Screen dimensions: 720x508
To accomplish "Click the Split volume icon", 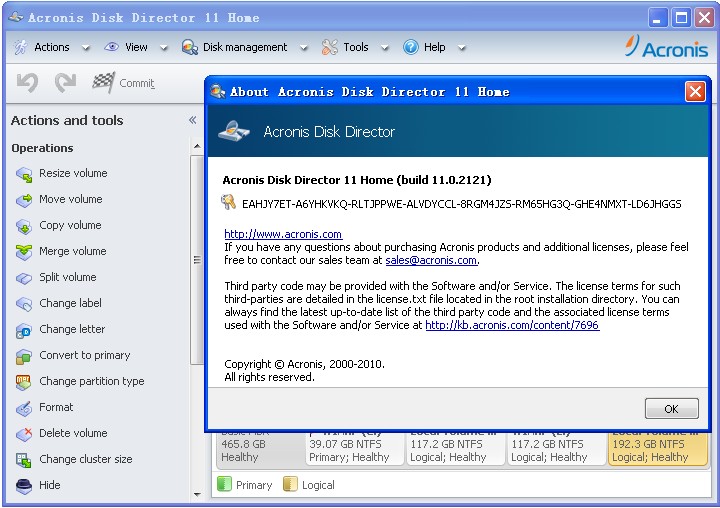I will pyautogui.click(x=24, y=278).
